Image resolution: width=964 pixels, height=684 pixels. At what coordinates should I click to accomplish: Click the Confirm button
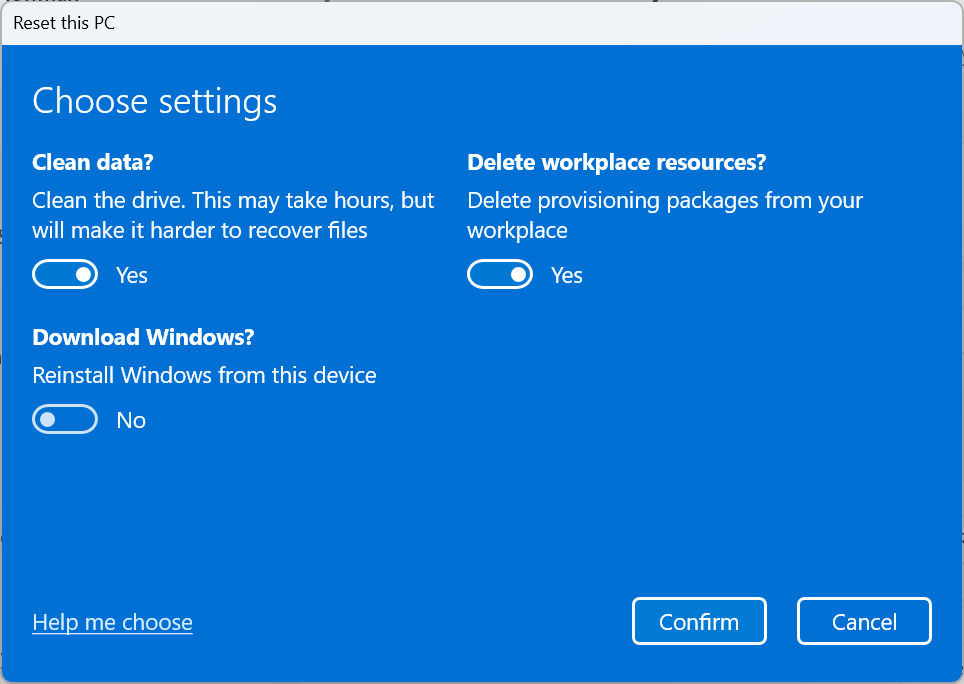699,621
